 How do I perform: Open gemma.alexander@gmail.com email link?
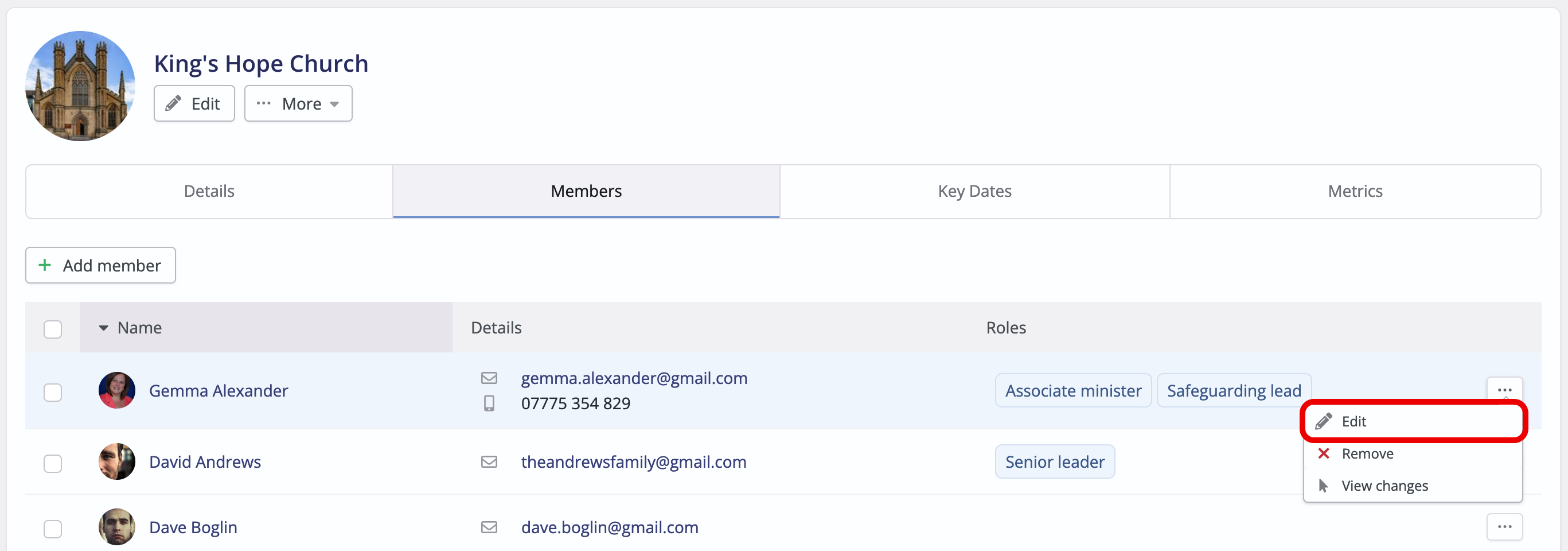(x=634, y=378)
